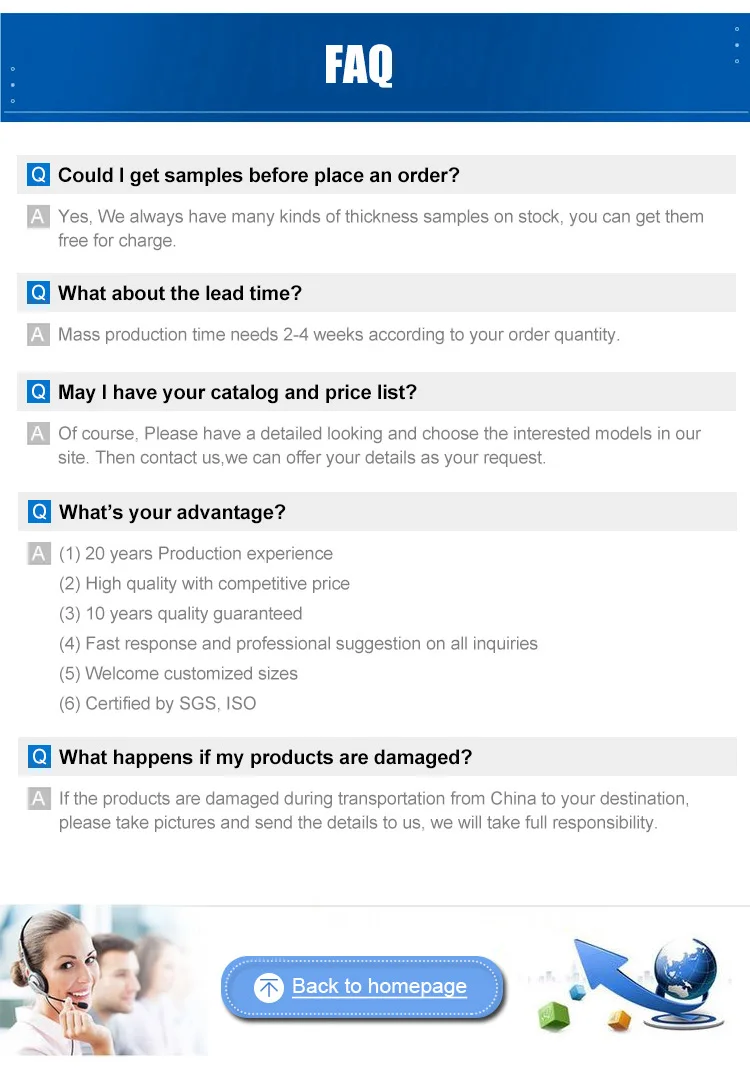
Task: Click the upward arrow icon in homepage button
Action: click(x=269, y=987)
